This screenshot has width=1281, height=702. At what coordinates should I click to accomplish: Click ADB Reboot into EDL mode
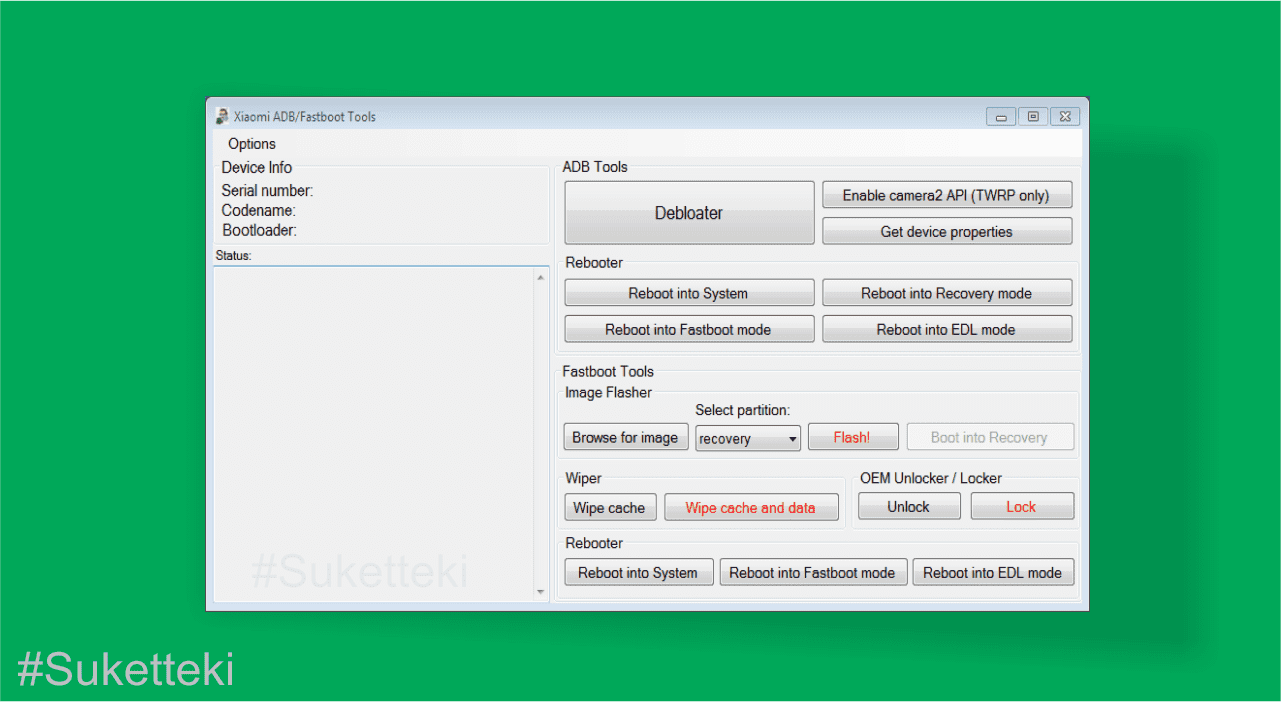point(946,329)
